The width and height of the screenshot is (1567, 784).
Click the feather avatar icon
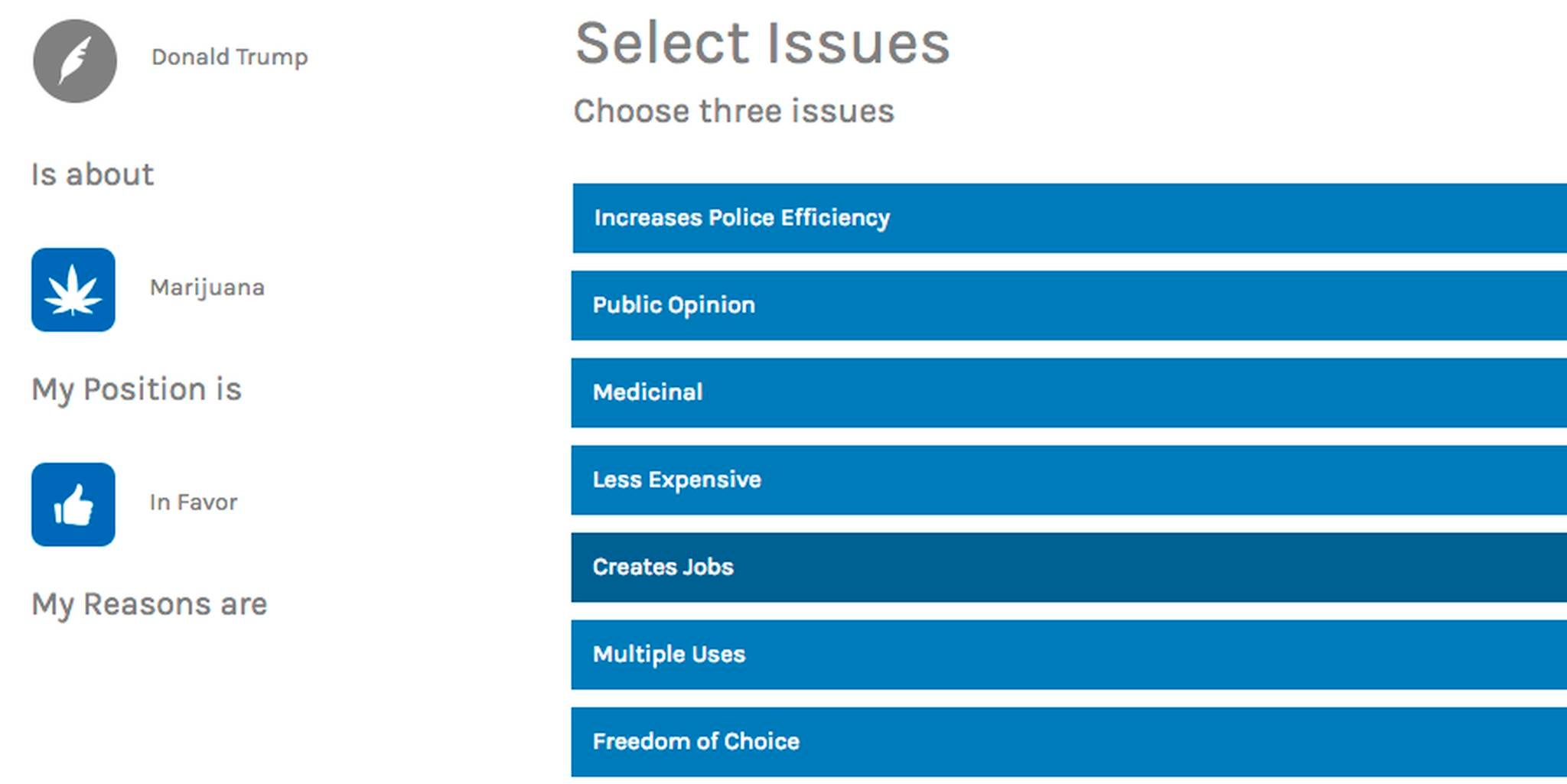(x=75, y=61)
